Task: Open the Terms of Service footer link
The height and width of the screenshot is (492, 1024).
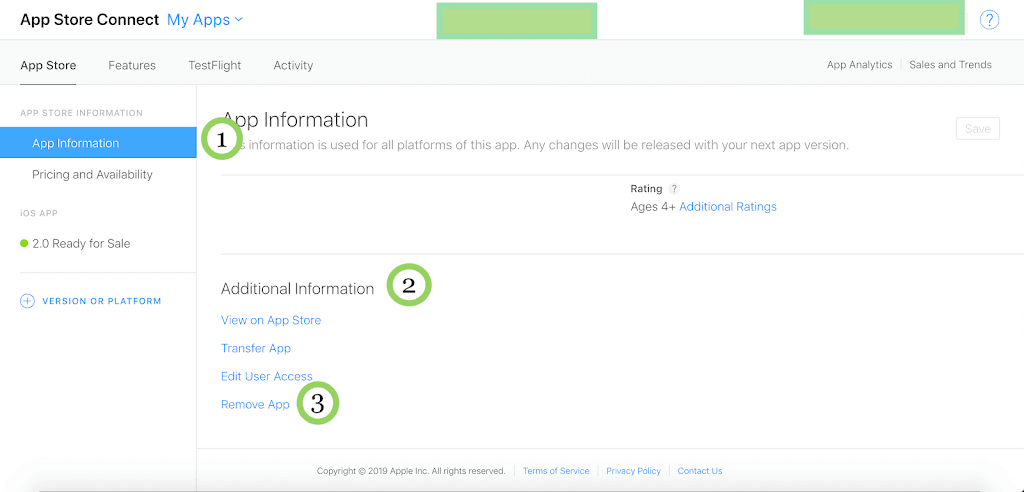Action: point(556,470)
